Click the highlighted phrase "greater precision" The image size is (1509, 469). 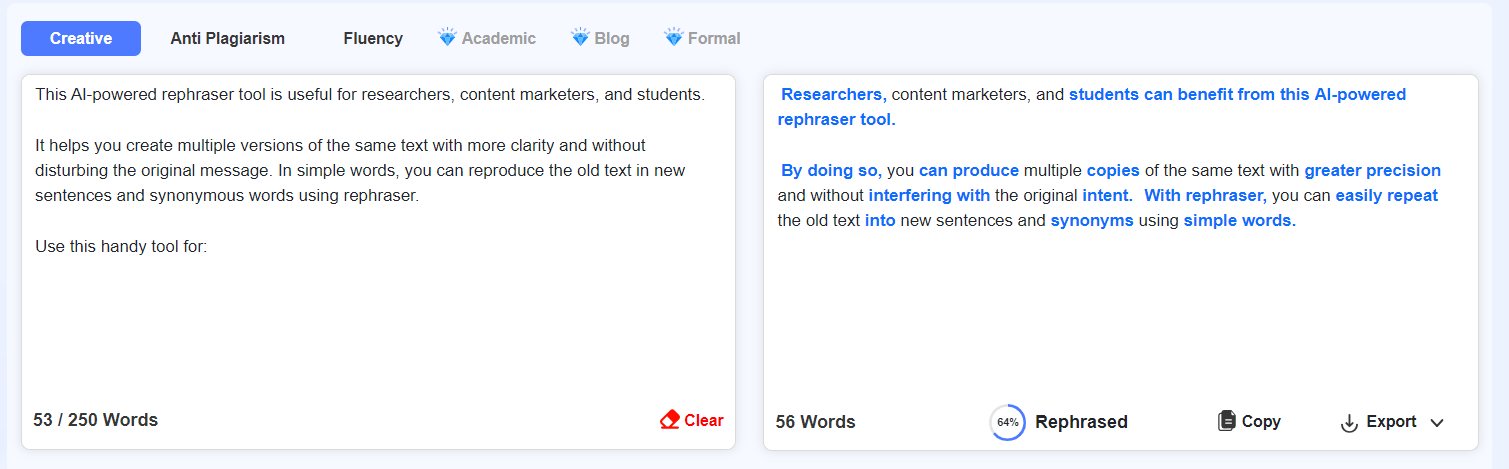[1372, 170]
